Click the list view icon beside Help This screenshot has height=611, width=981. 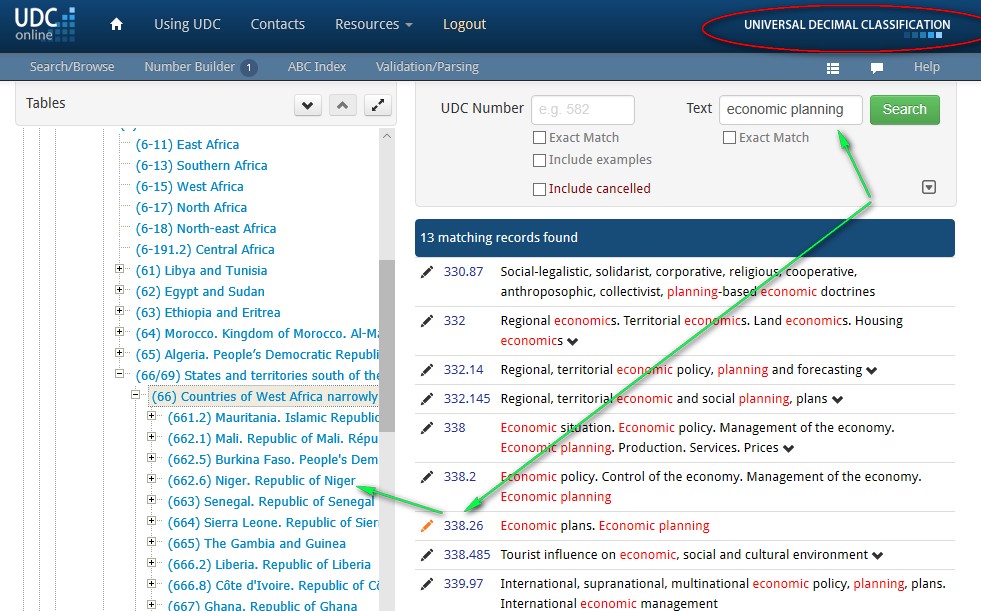832,68
